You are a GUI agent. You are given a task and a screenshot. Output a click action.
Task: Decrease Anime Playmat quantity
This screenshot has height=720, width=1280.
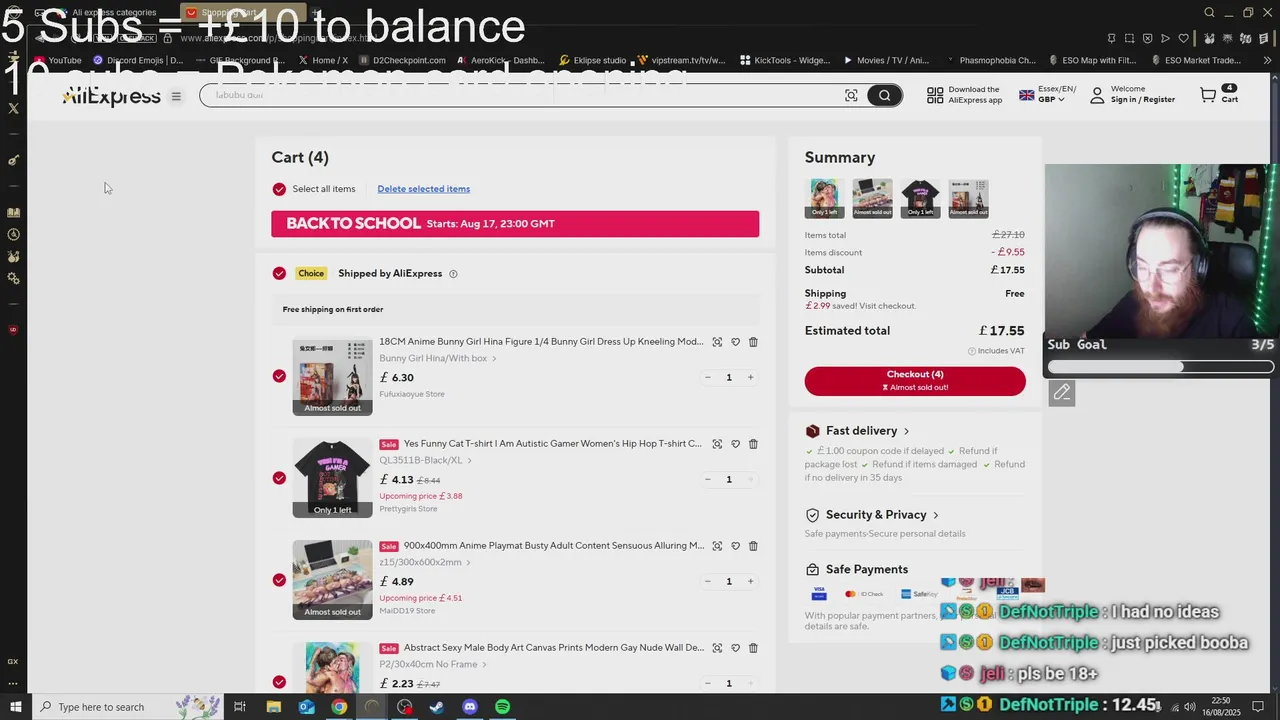[x=708, y=582]
